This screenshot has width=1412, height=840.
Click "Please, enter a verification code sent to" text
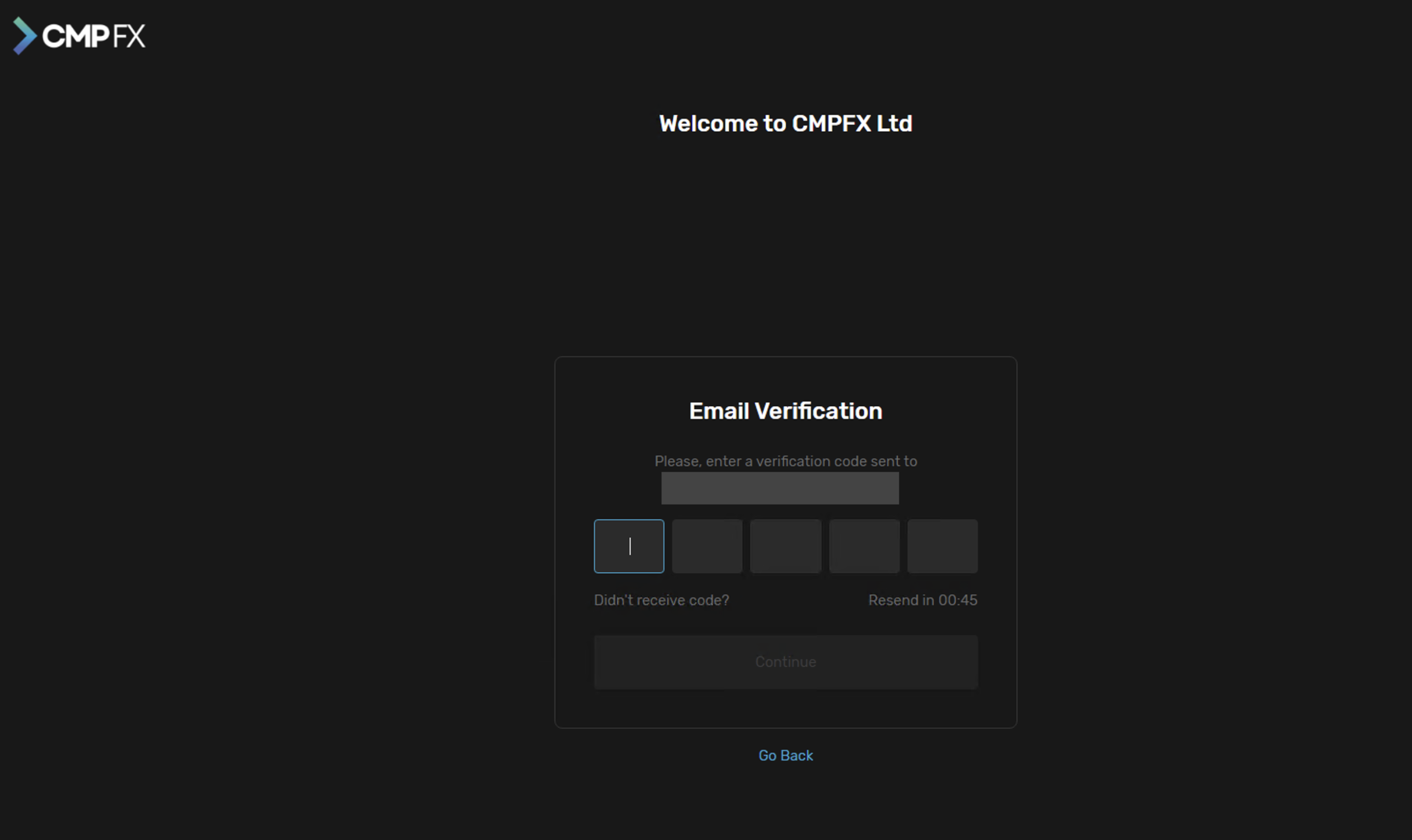click(785, 461)
